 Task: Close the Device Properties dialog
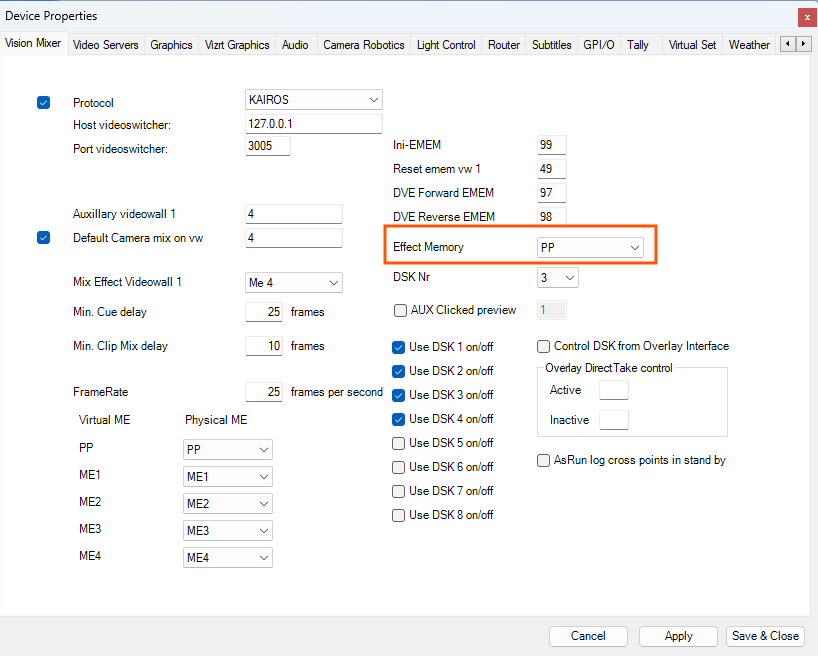806,17
